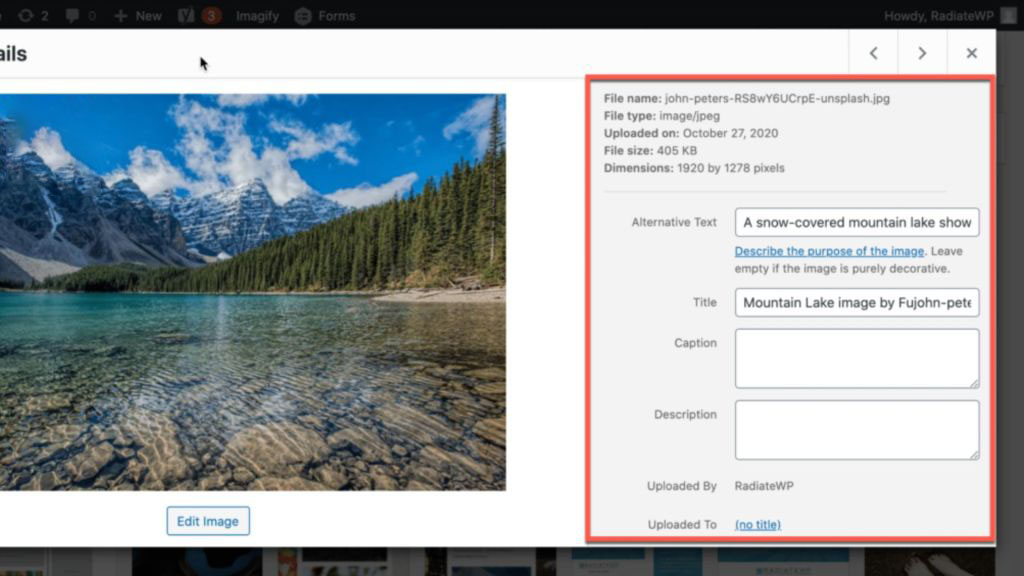
Task: Click inside the Alternative Text field
Action: pos(856,222)
